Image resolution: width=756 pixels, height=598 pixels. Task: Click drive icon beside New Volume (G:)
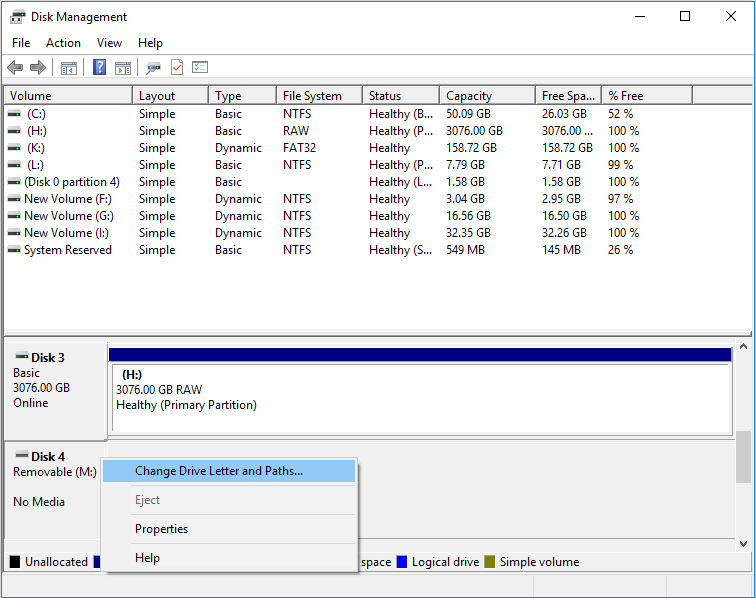click(x=14, y=216)
